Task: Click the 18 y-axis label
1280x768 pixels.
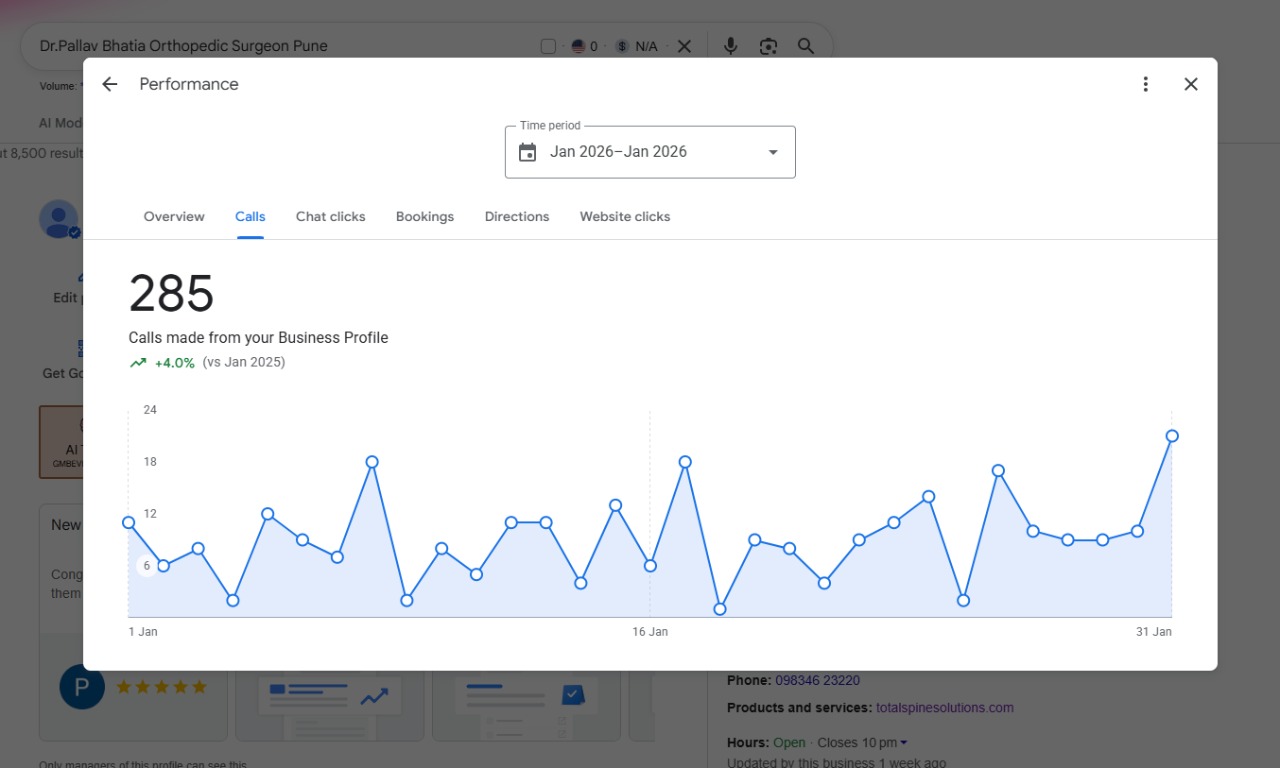Action: 150,462
